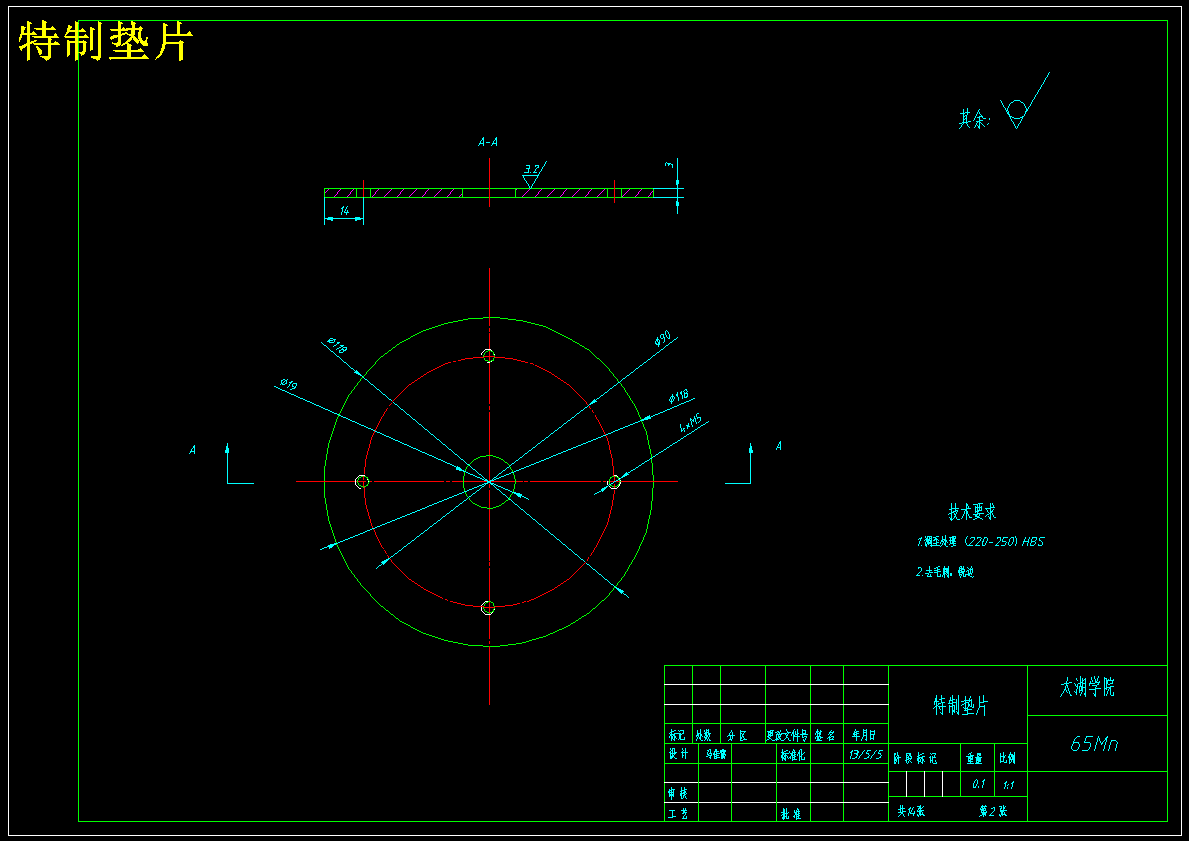This screenshot has height=841, width=1189.
Task: Click the 比例 column header
Action: coord(1008,758)
